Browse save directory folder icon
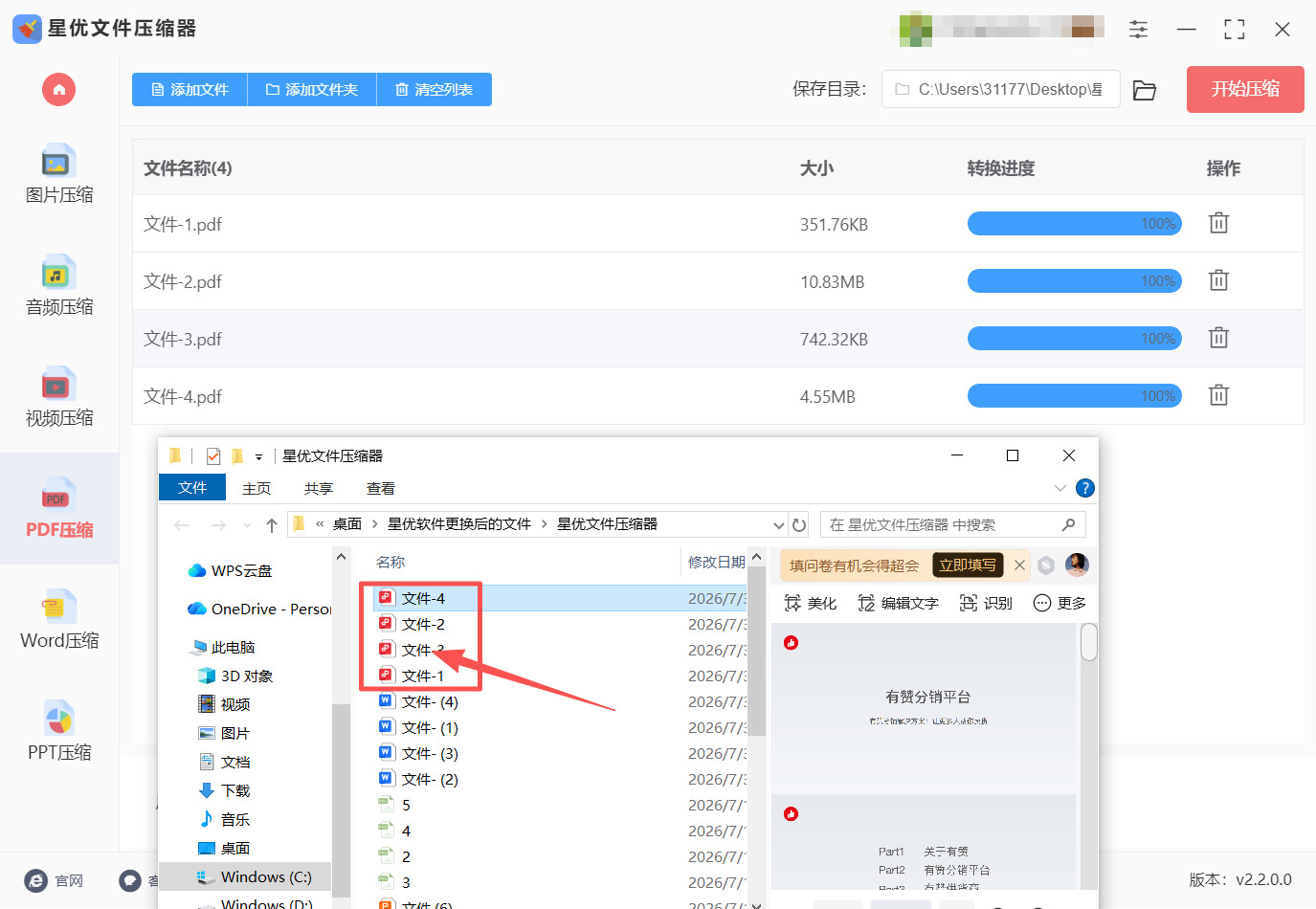This screenshot has width=1316, height=909. (1145, 90)
